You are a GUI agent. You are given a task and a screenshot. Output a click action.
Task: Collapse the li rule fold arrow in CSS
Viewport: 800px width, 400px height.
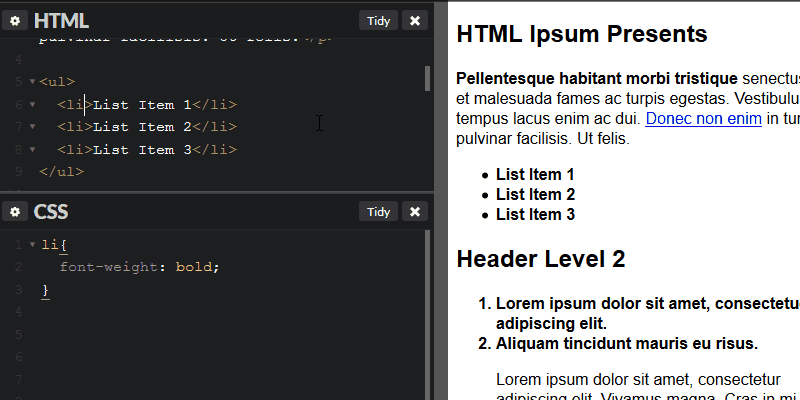point(33,245)
